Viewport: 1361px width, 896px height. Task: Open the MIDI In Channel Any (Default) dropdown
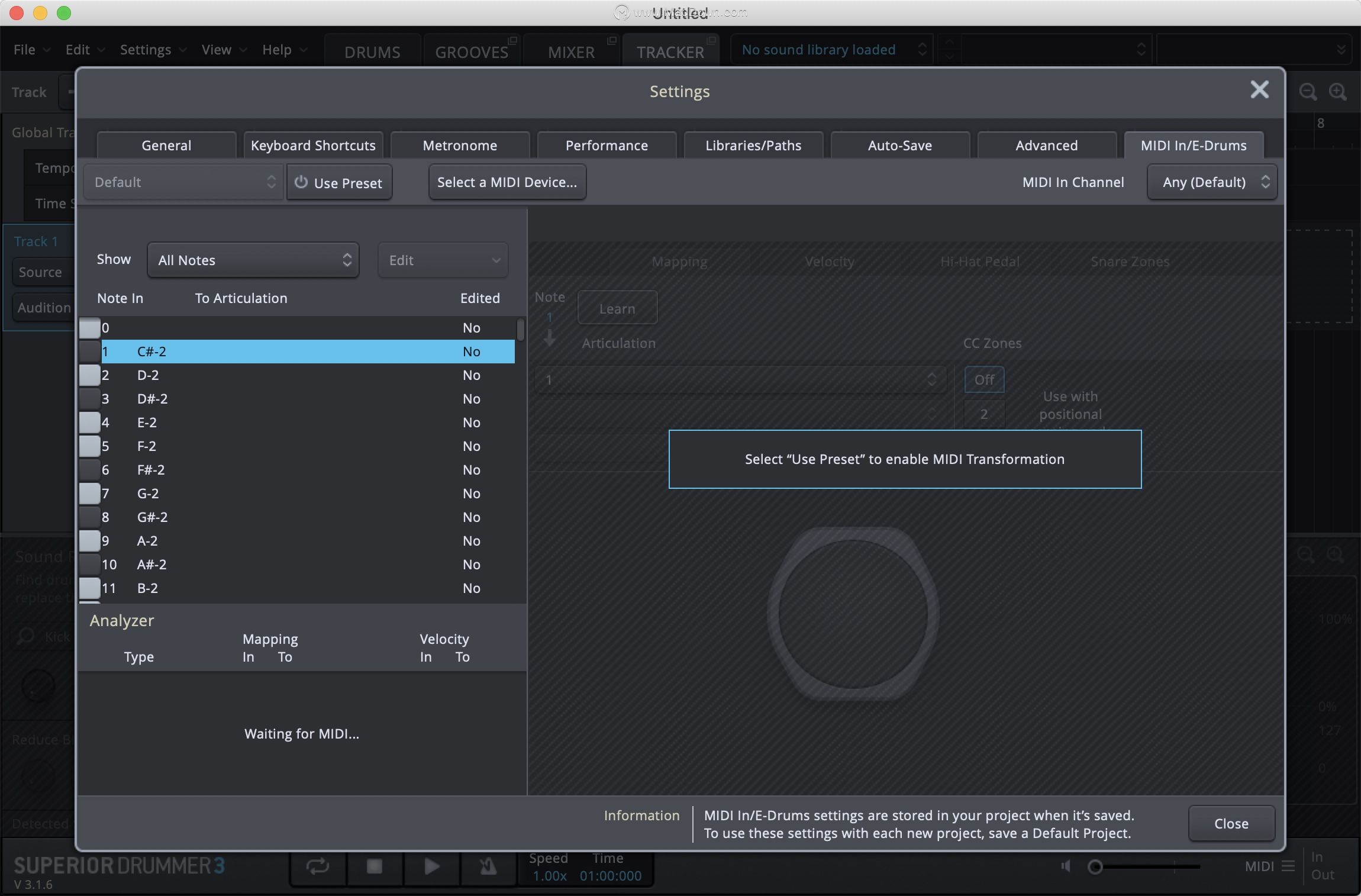tap(1212, 182)
